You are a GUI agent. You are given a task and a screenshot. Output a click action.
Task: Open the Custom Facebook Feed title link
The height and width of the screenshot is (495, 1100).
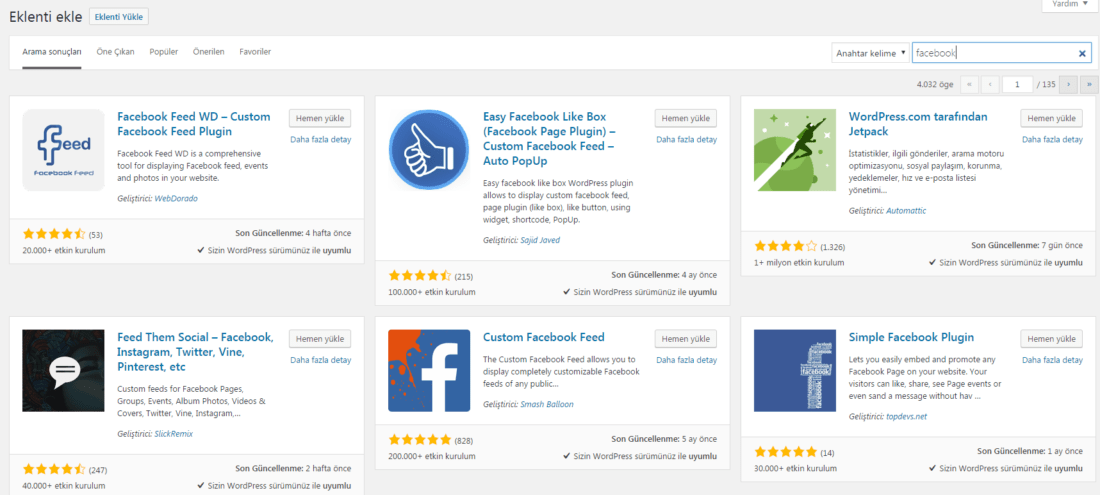click(x=544, y=337)
